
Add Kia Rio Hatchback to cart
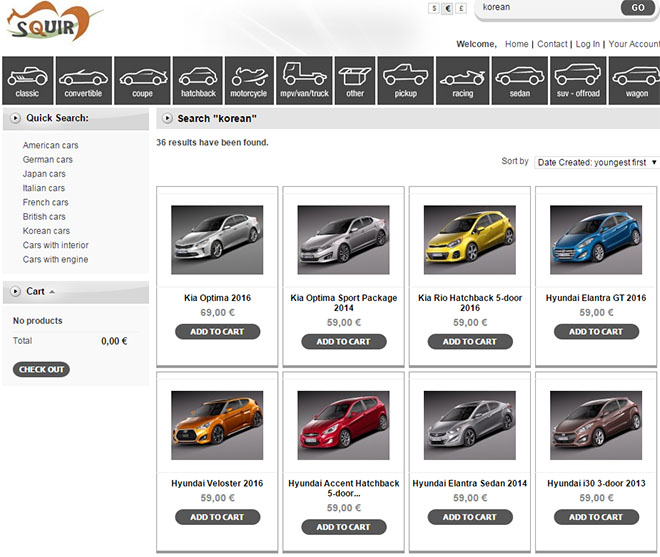pyautogui.click(x=470, y=341)
